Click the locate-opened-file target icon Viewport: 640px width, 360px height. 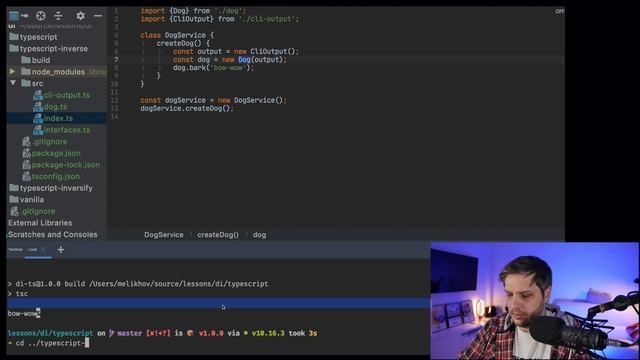click(x=40, y=16)
